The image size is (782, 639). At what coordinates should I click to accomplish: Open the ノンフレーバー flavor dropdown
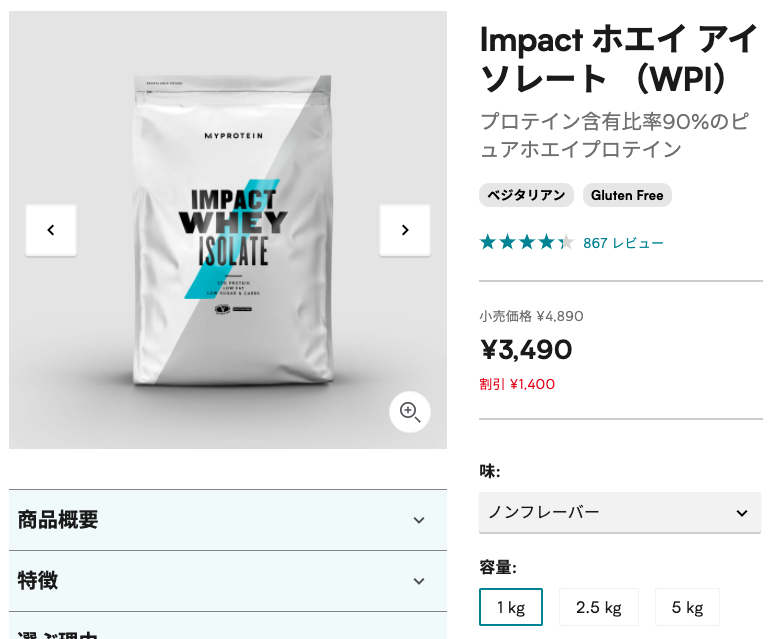click(620, 513)
